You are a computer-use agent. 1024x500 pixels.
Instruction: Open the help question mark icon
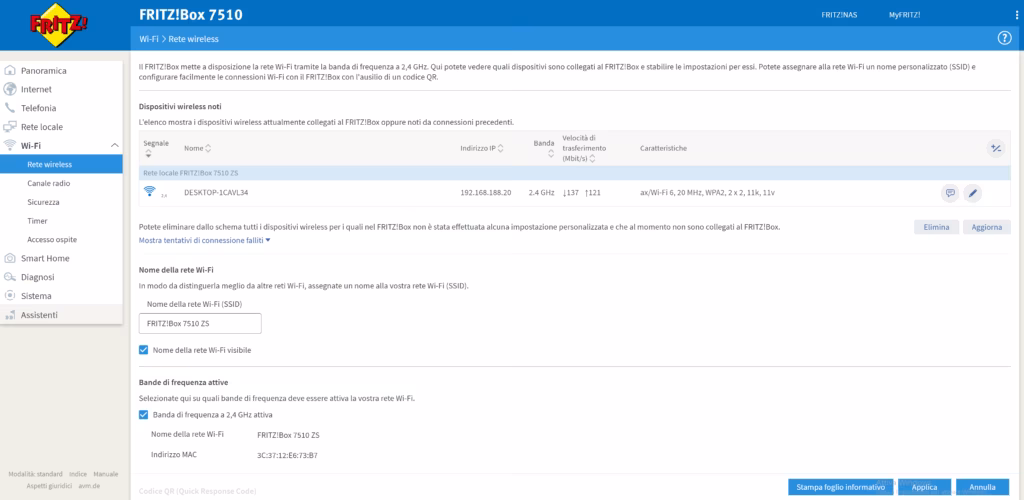[x=1004, y=39]
